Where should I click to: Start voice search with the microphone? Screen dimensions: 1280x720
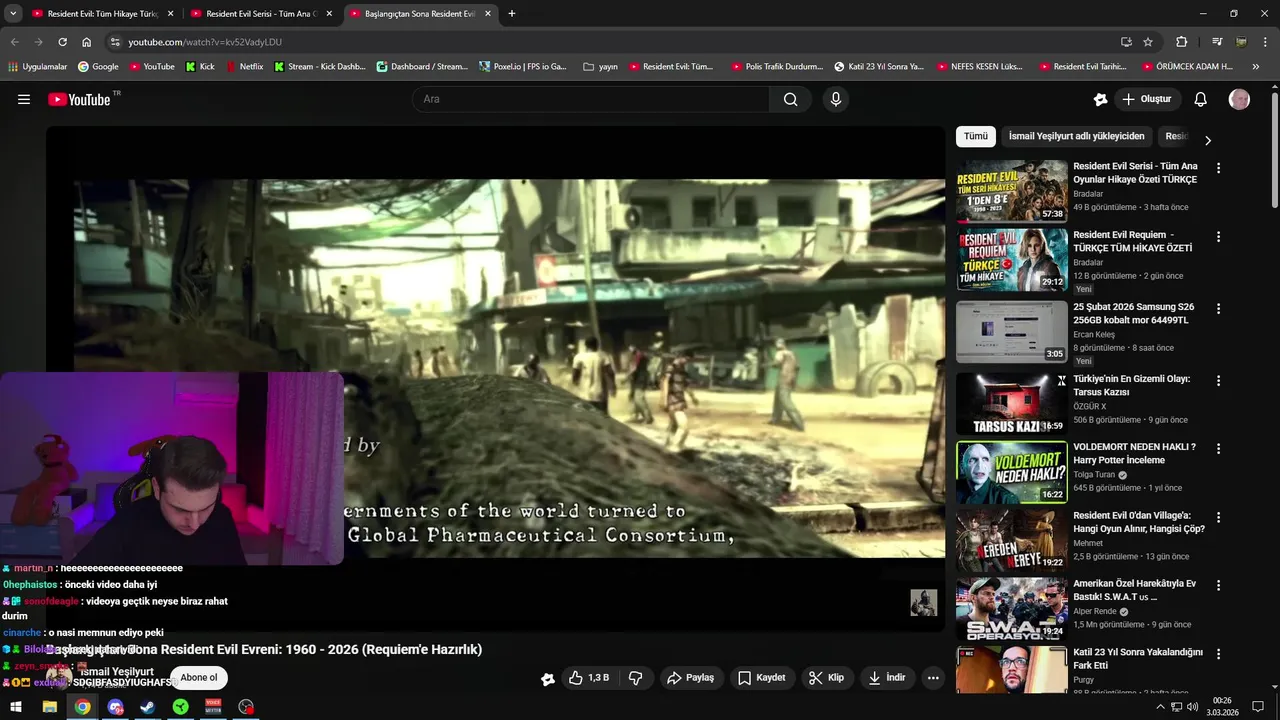[836, 99]
